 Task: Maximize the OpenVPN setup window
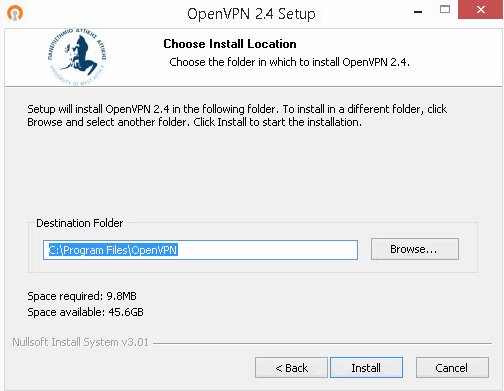point(445,9)
